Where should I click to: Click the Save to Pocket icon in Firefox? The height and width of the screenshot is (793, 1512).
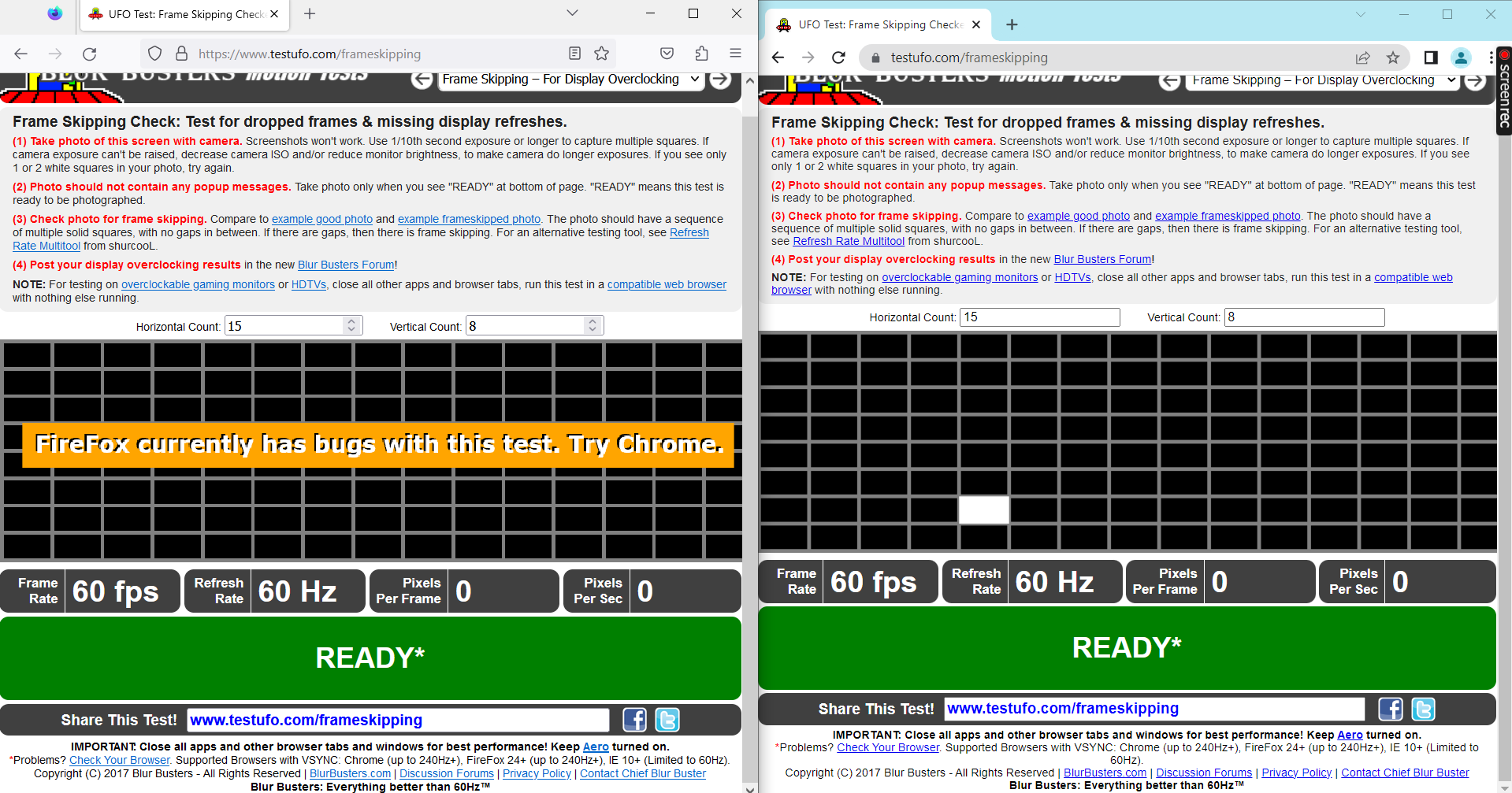(x=667, y=54)
